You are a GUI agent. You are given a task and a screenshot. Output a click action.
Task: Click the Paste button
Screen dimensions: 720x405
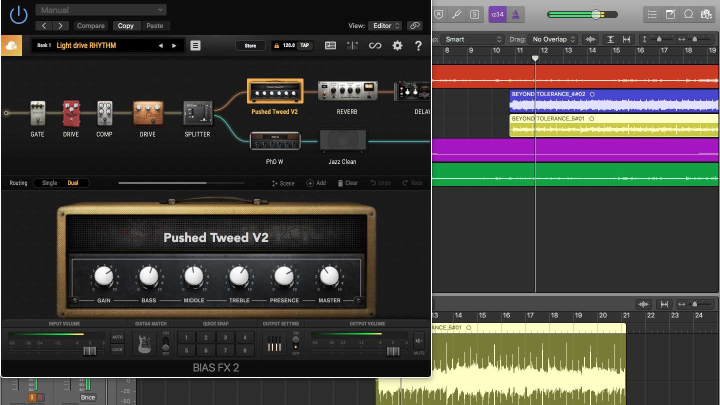pyautogui.click(x=155, y=26)
